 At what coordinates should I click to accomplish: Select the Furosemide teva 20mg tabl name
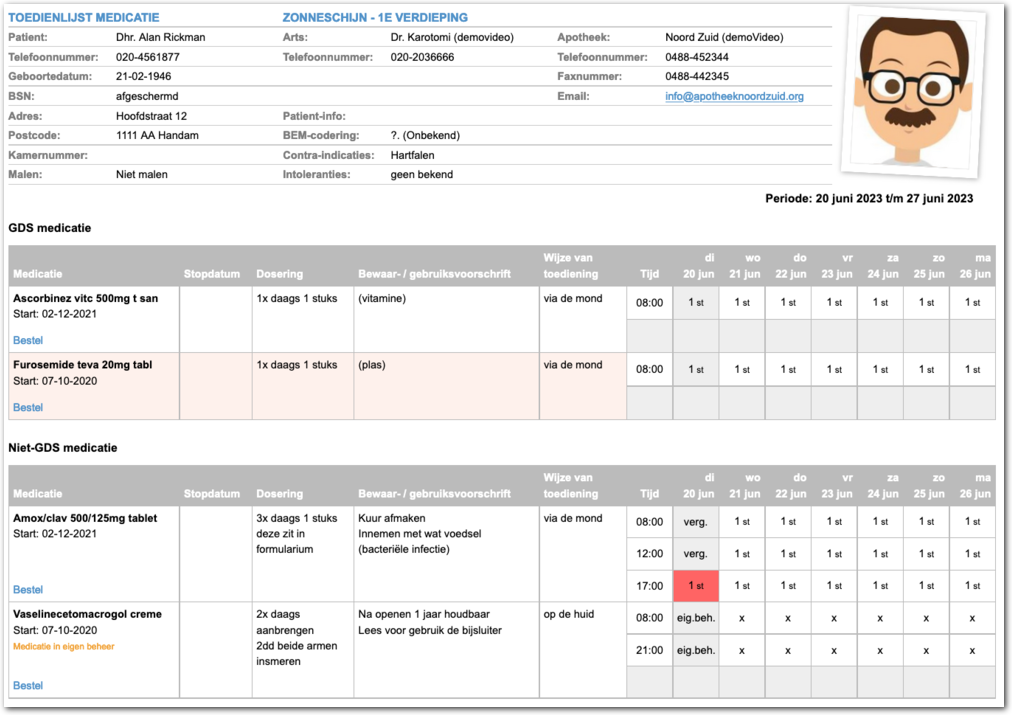click(83, 365)
